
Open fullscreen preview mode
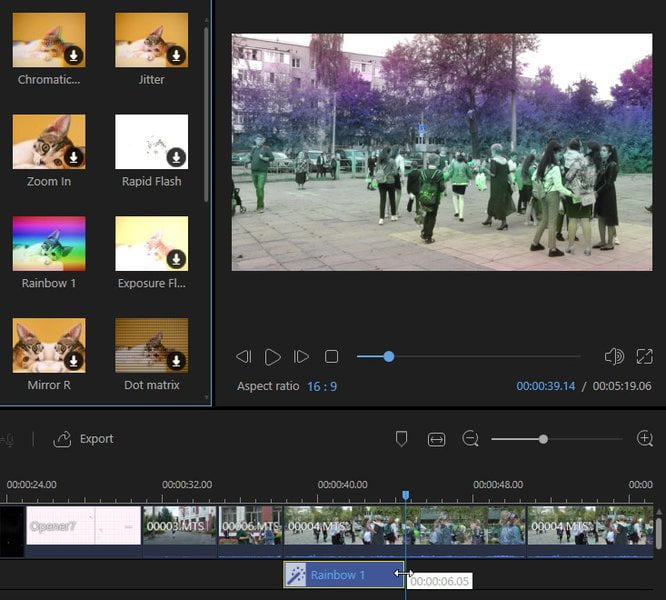click(644, 356)
